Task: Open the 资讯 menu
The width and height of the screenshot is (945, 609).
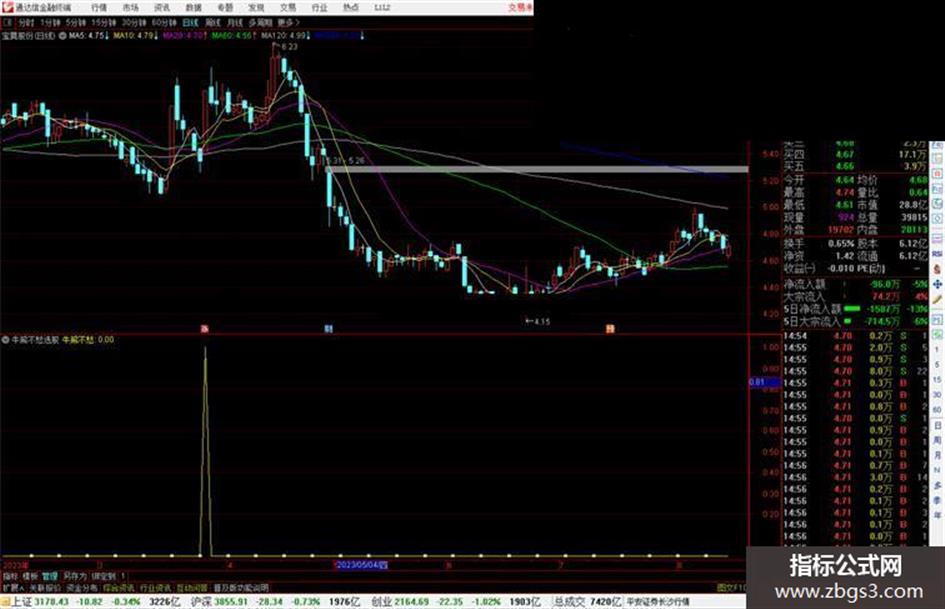Action: point(162,8)
